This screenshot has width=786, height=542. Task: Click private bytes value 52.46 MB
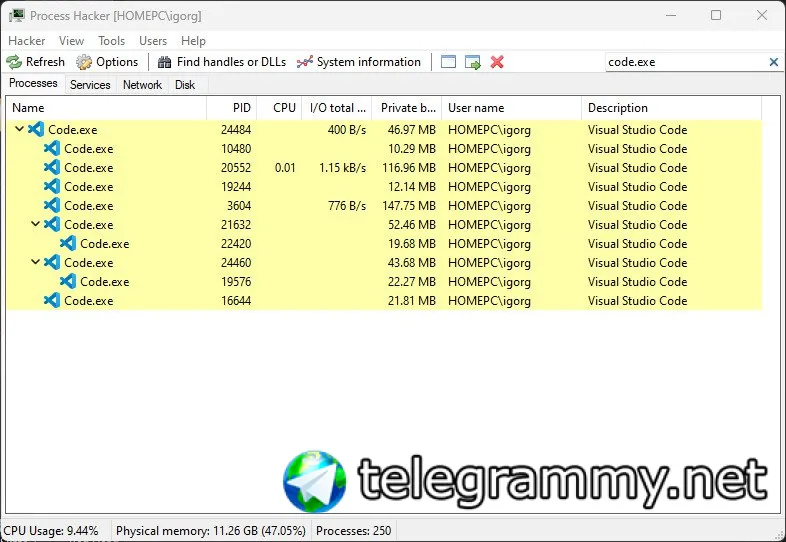click(412, 224)
